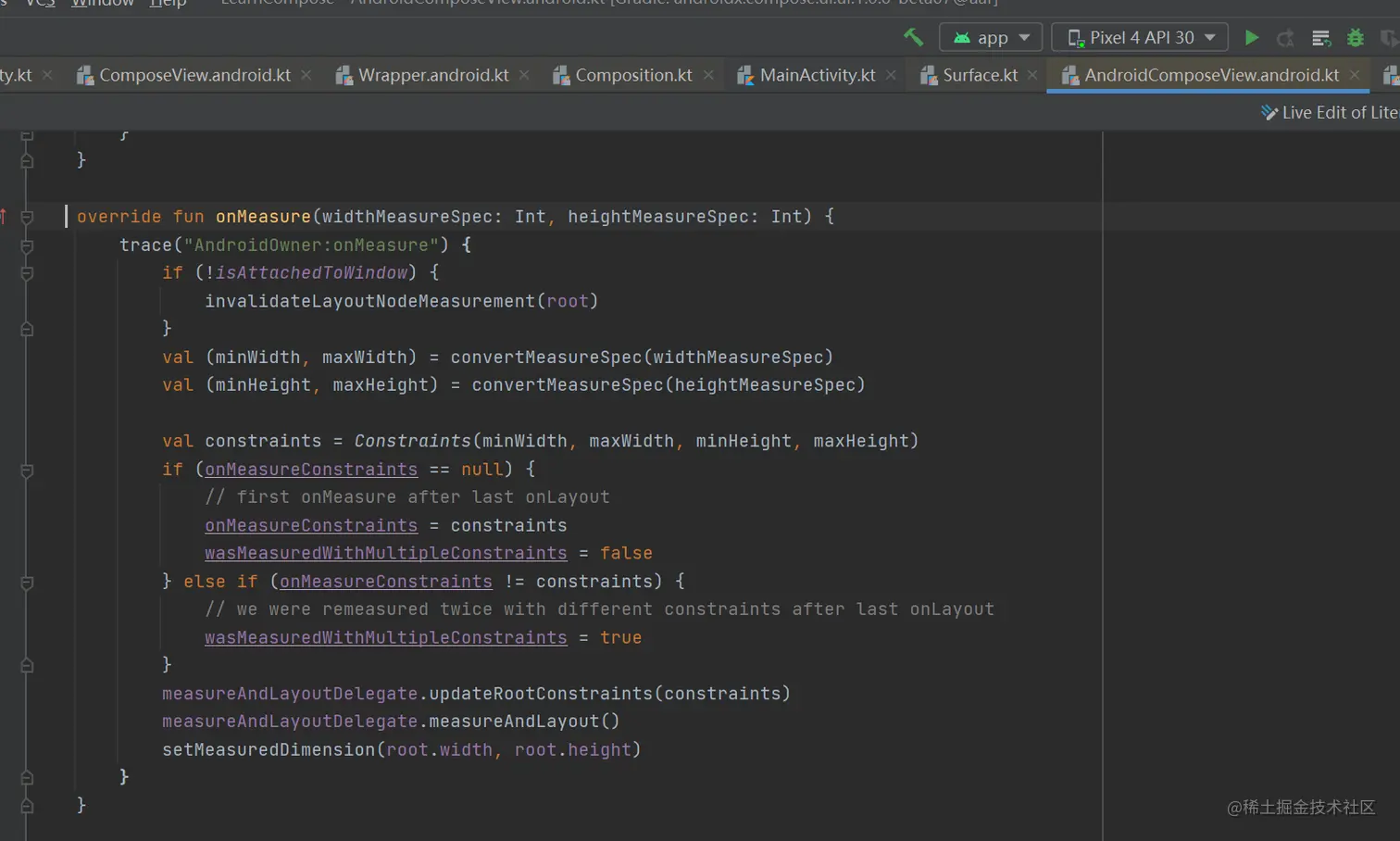
Task: Collapse the onMeasure function fold marker
Action: tap(27, 217)
